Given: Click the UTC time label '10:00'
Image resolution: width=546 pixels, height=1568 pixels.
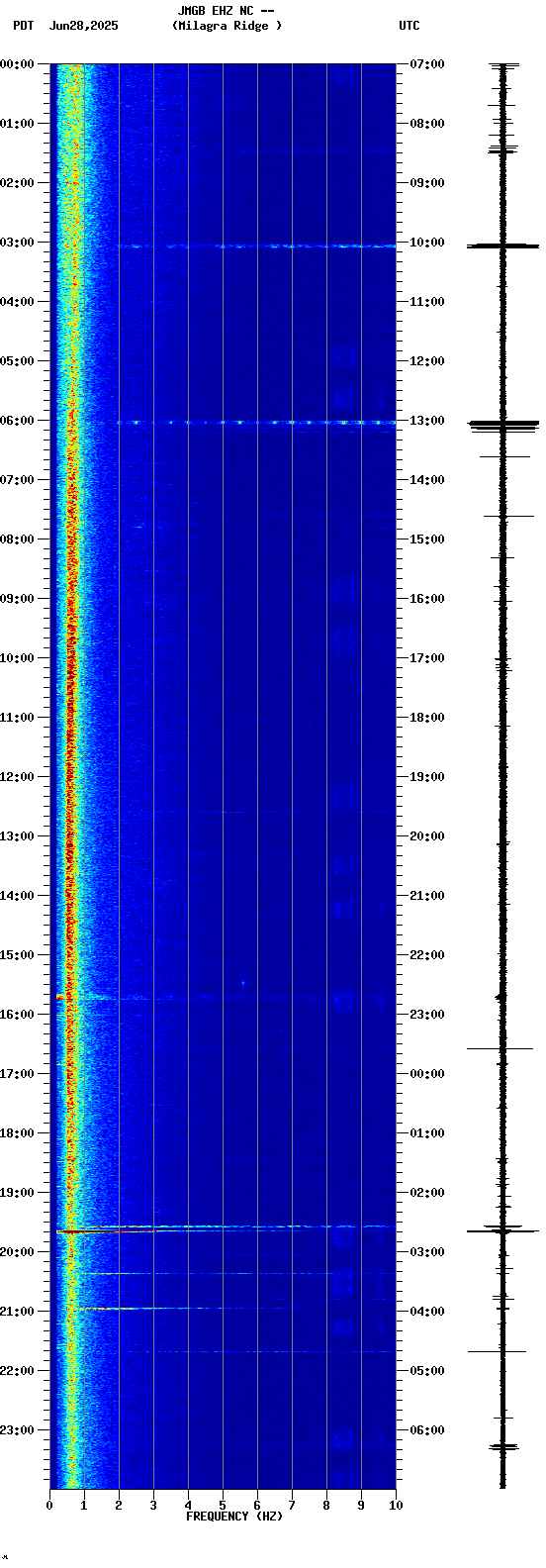Looking at the screenshot, I should coord(427,243).
